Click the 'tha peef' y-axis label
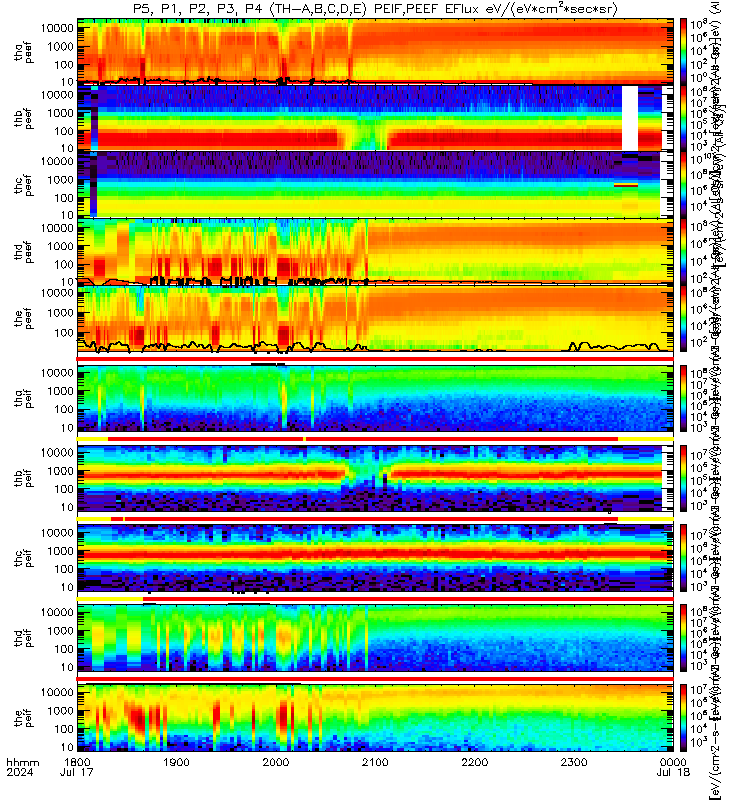The height and width of the screenshot is (800, 750). (x=23, y=52)
